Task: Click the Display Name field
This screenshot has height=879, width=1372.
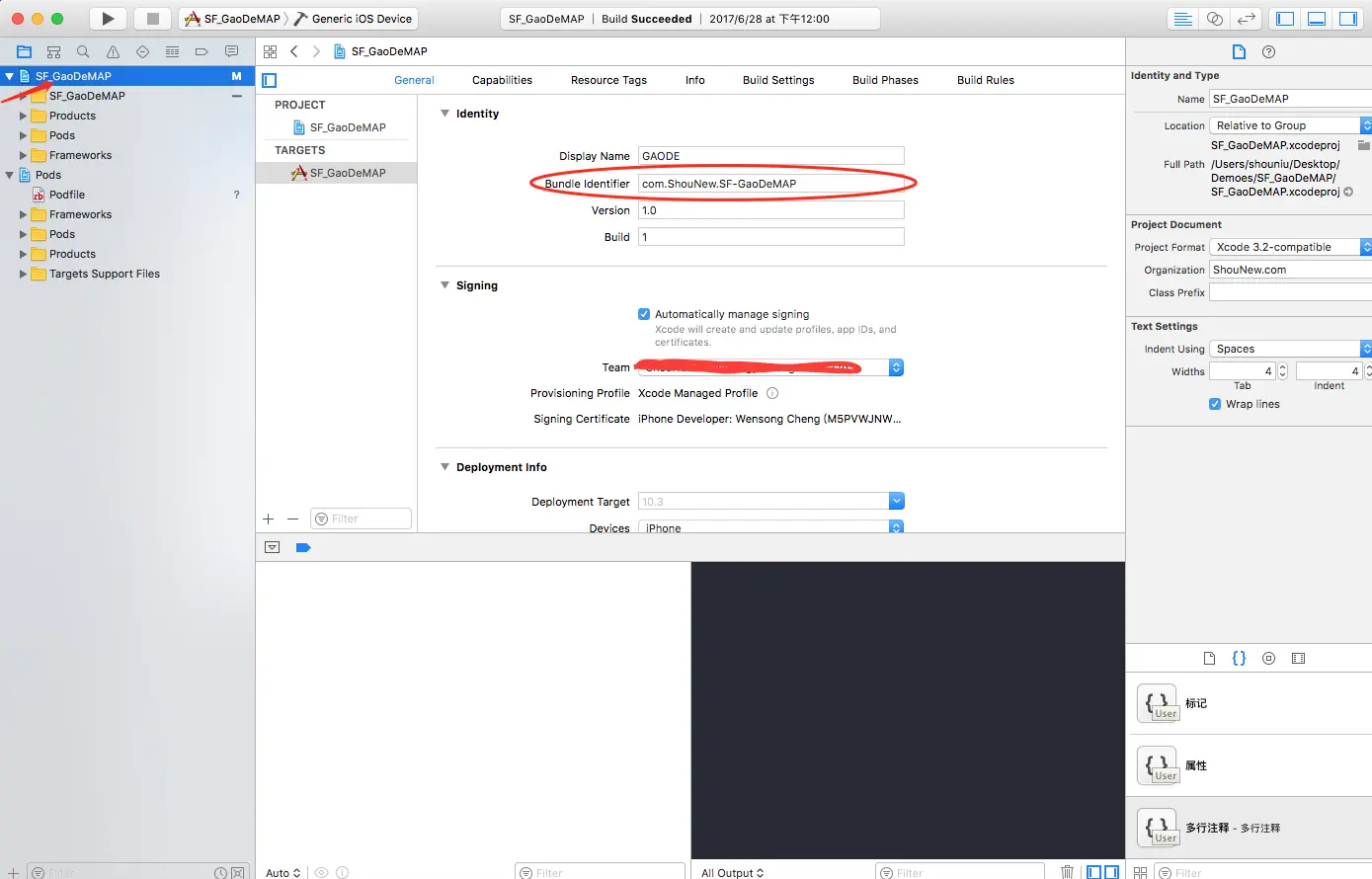Action: tap(770, 156)
